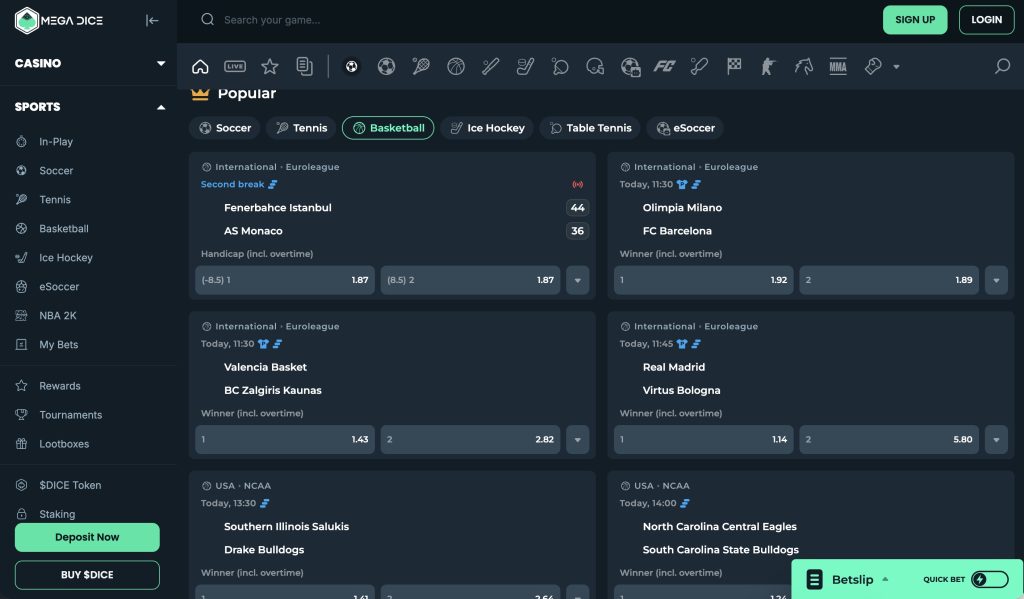The height and width of the screenshot is (599, 1024).
Task: Switch to the Table Tennis tab
Action: [590, 128]
